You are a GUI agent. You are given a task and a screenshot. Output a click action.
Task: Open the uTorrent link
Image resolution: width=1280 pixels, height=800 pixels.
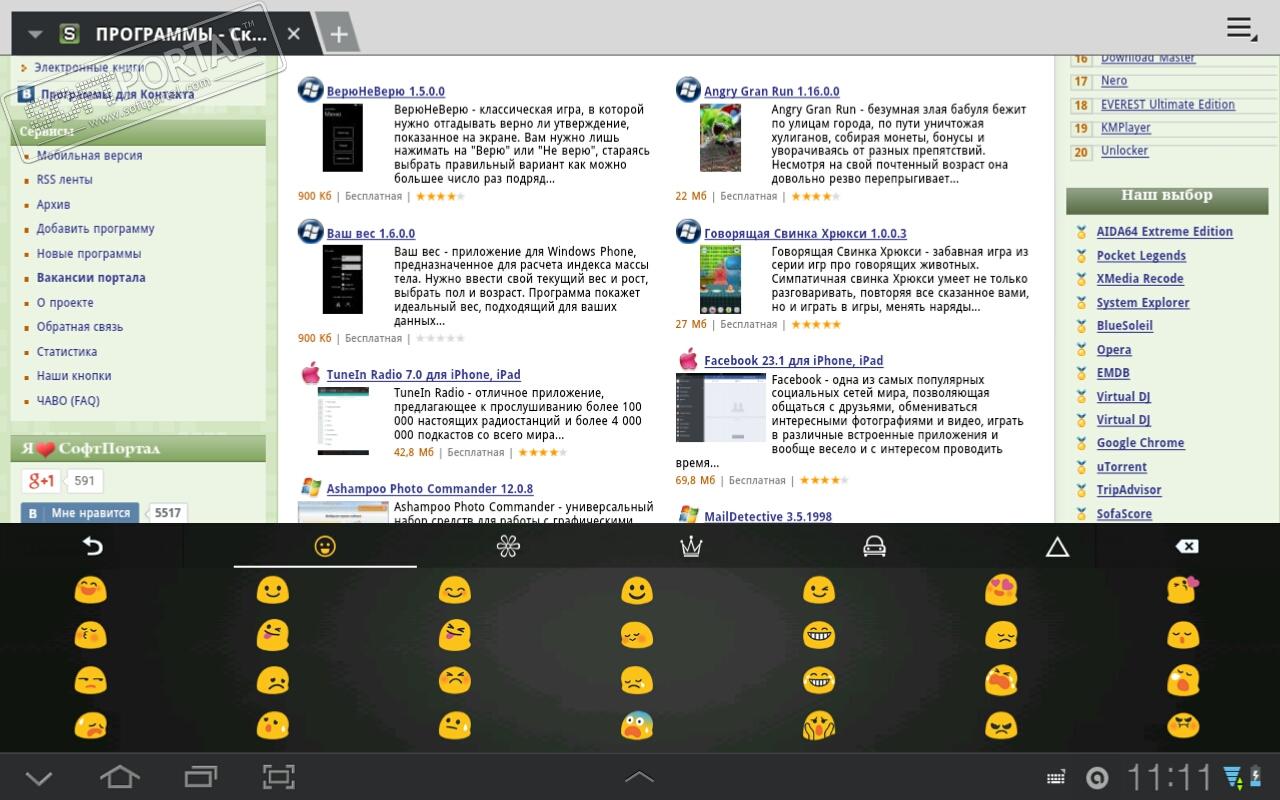tap(1122, 467)
